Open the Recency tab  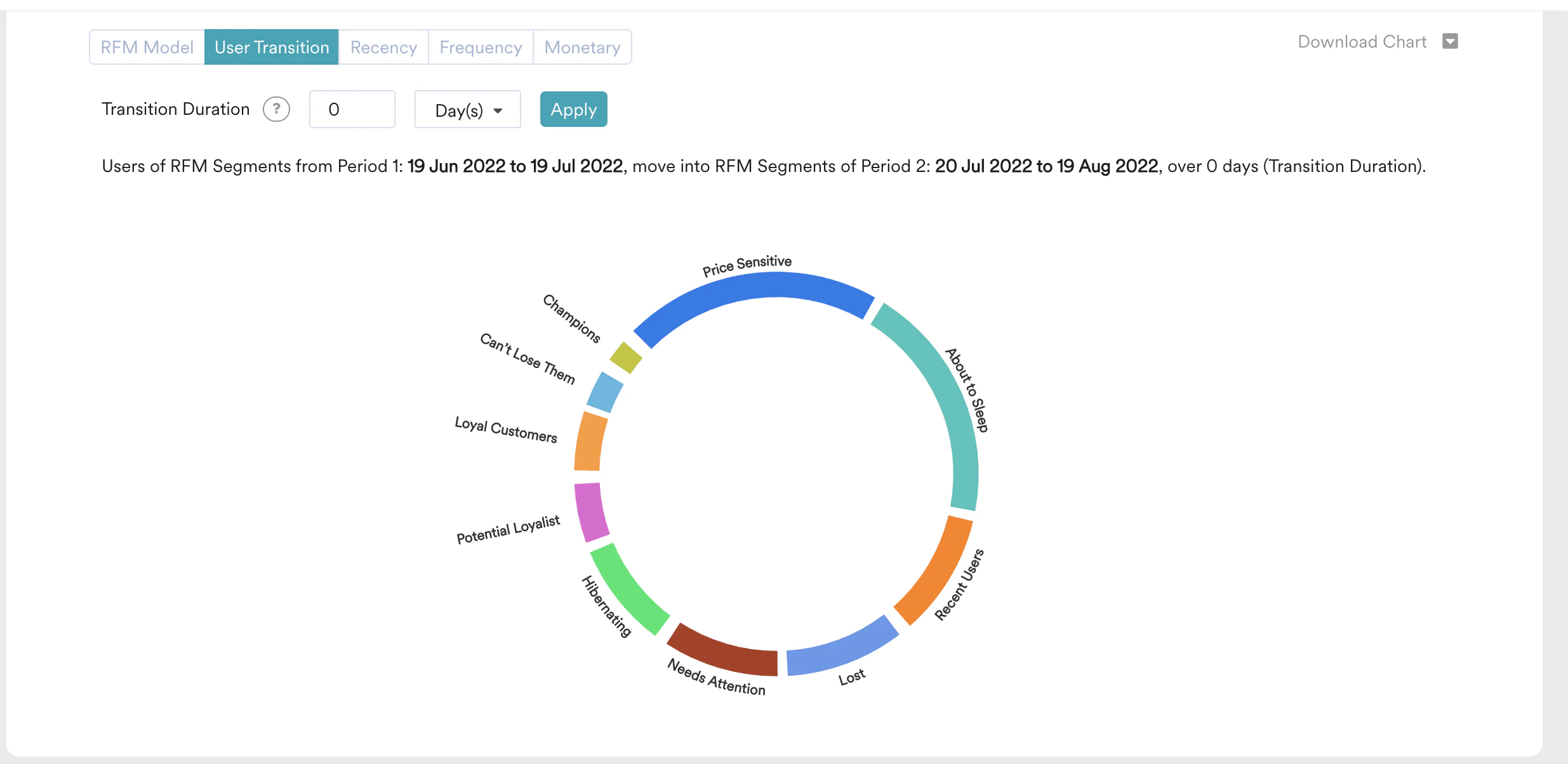coord(383,46)
